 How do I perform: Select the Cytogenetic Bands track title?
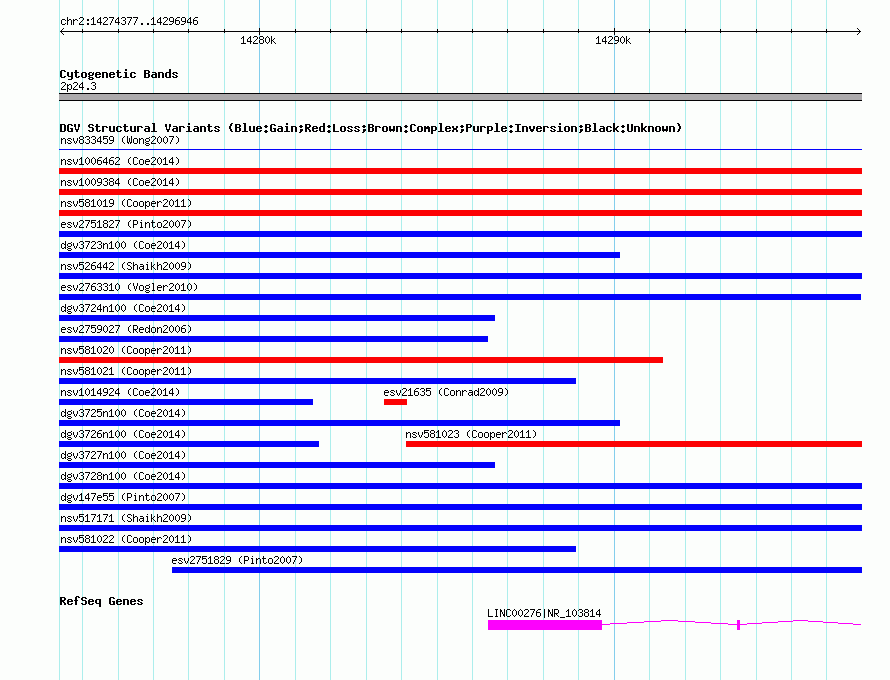click(119, 74)
